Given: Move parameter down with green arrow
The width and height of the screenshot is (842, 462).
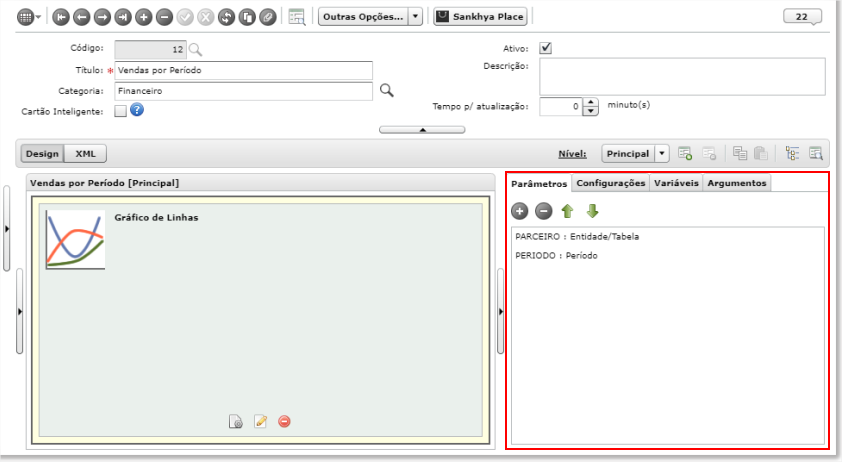Looking at the screenshot, I should click(x=592, y=211).
